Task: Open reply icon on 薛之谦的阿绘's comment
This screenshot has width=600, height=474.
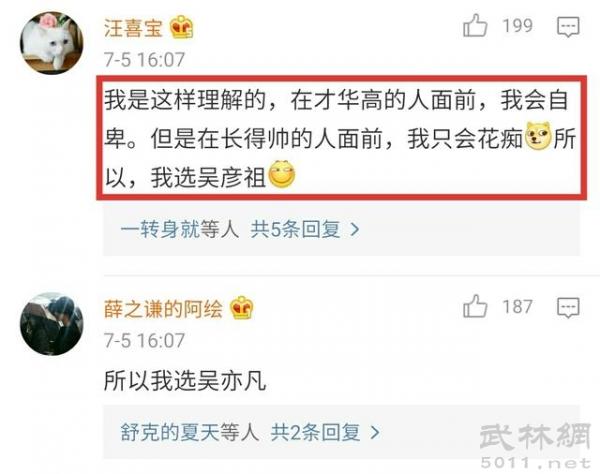Action: pyautogui.click(x=568, y=308)
